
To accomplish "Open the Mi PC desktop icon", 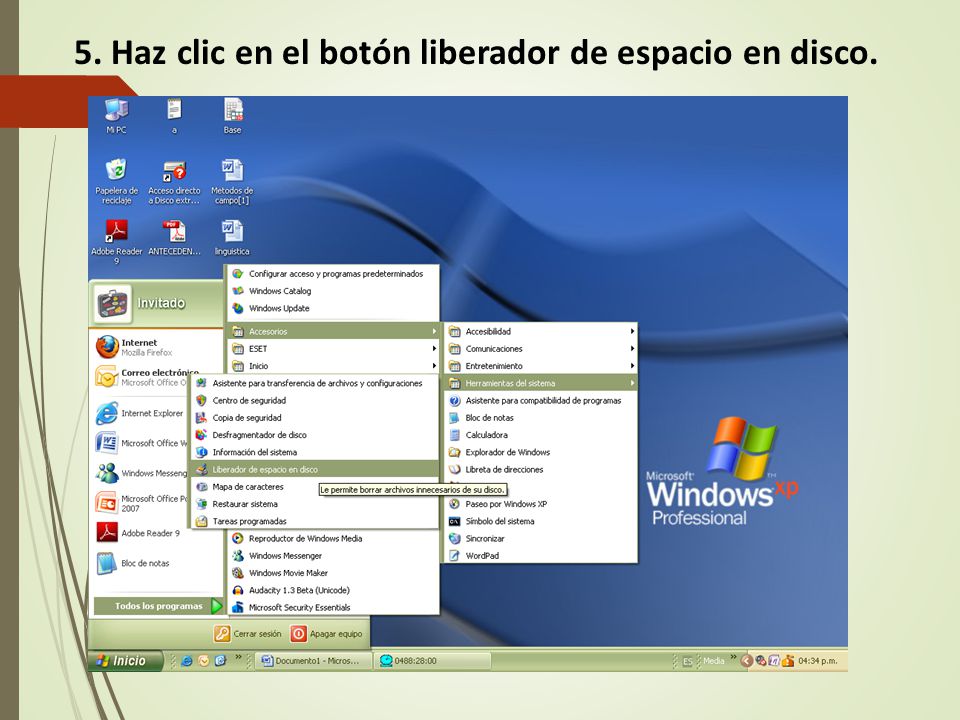I will pyautogui.click(x=116, y=115).
